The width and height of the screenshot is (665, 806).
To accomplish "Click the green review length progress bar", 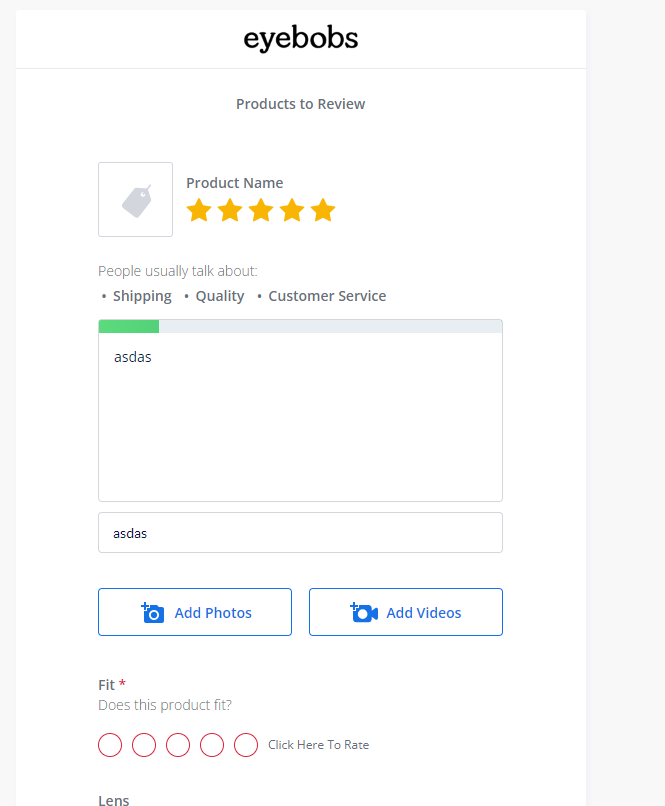I will pyautogui.click(x=129, y=326).
